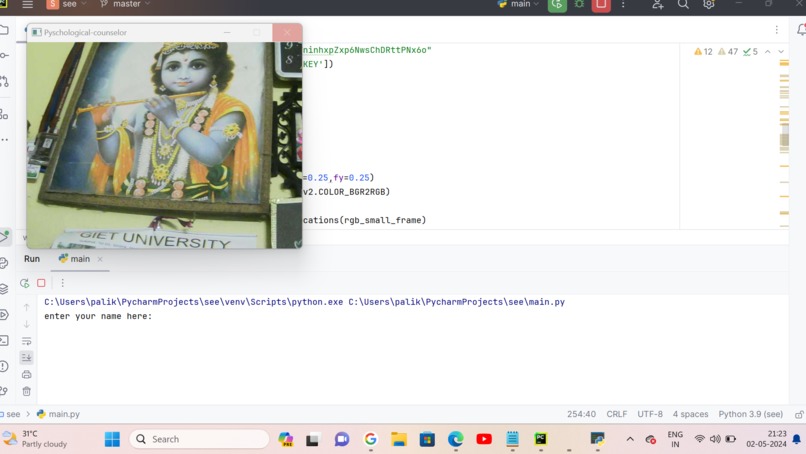Open Search Everywhere magnifier icon
Image resolution: width=806 pixels, height=454 pixels.
point(683,5)
